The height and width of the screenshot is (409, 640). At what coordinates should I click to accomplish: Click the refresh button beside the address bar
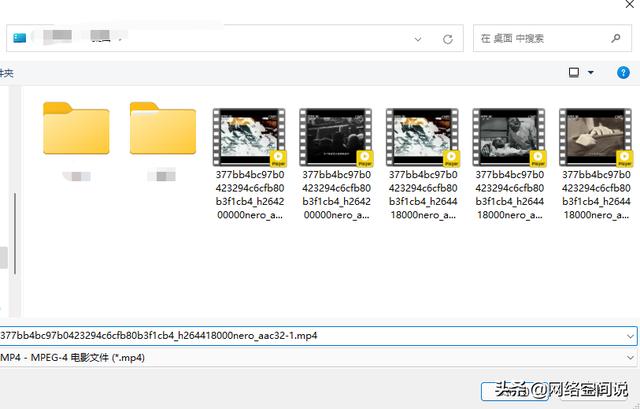pyautogui.click(x=447, y=38)
